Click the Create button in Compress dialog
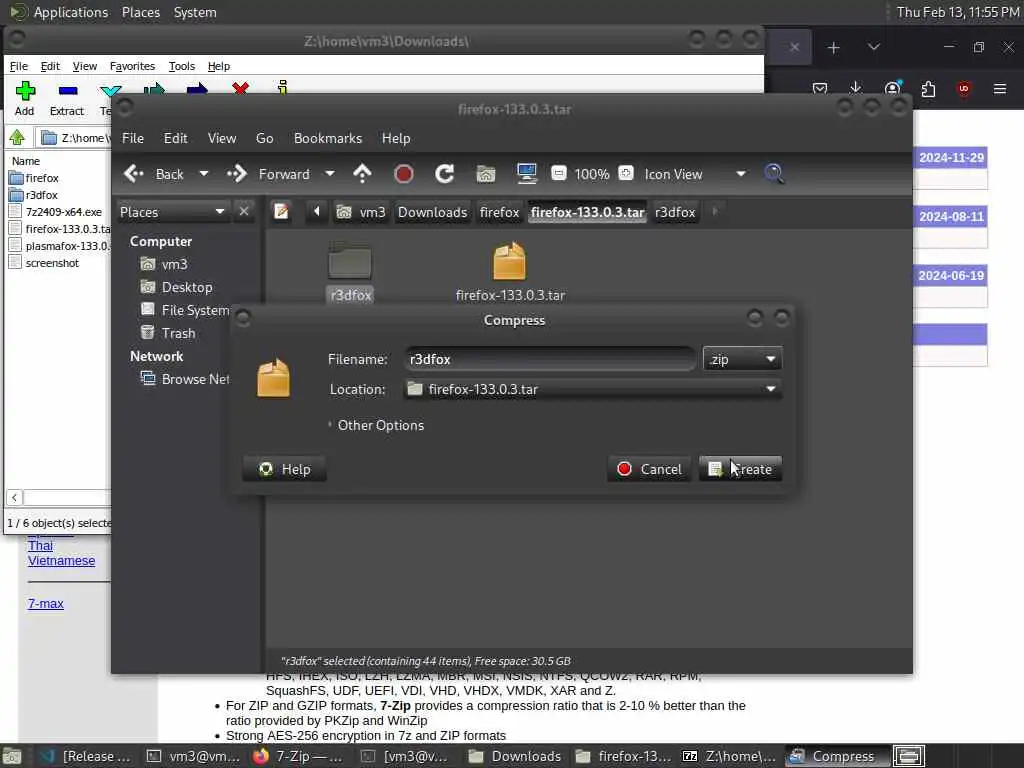This screenshot has width=1024, height=768. (x=740, y=469)
